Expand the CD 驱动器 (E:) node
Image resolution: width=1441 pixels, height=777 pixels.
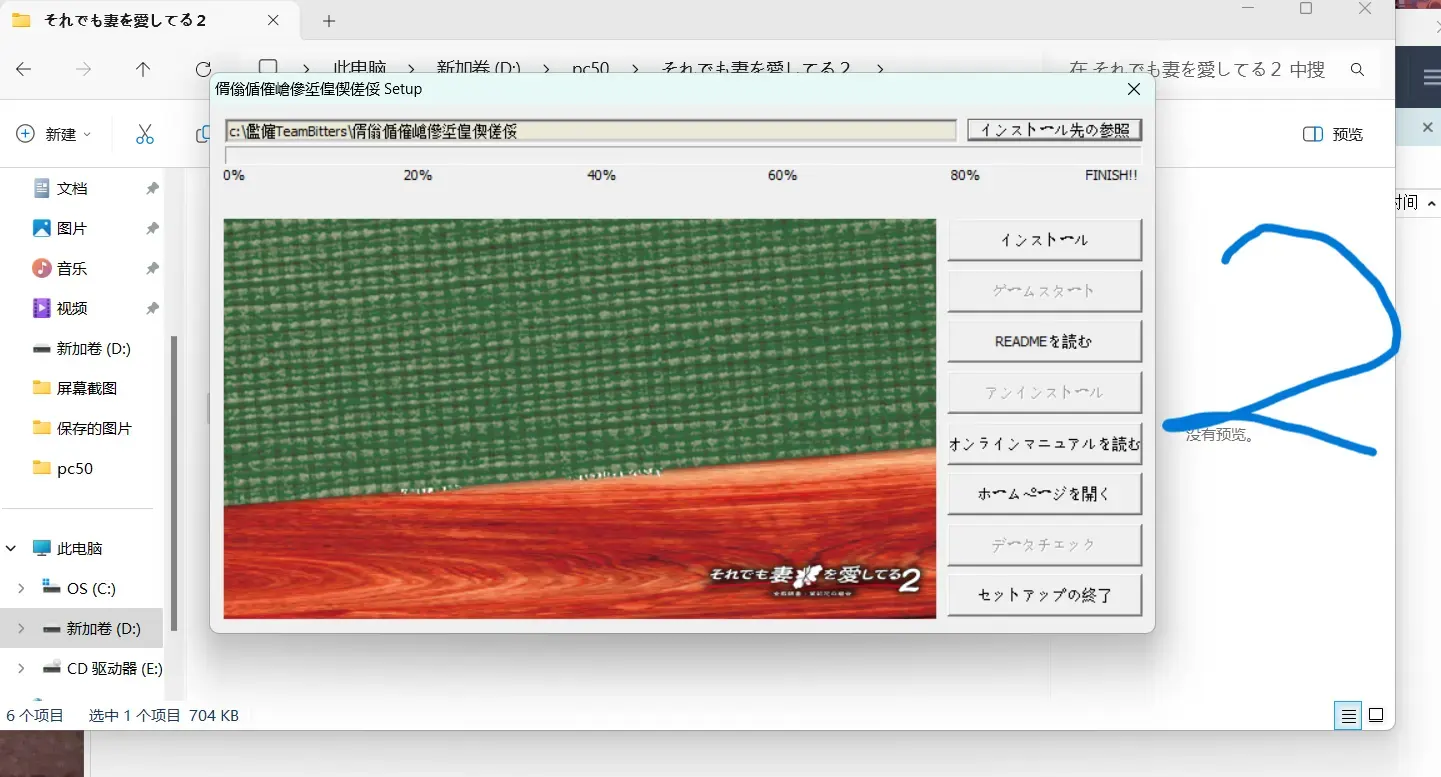click(21, 668)
